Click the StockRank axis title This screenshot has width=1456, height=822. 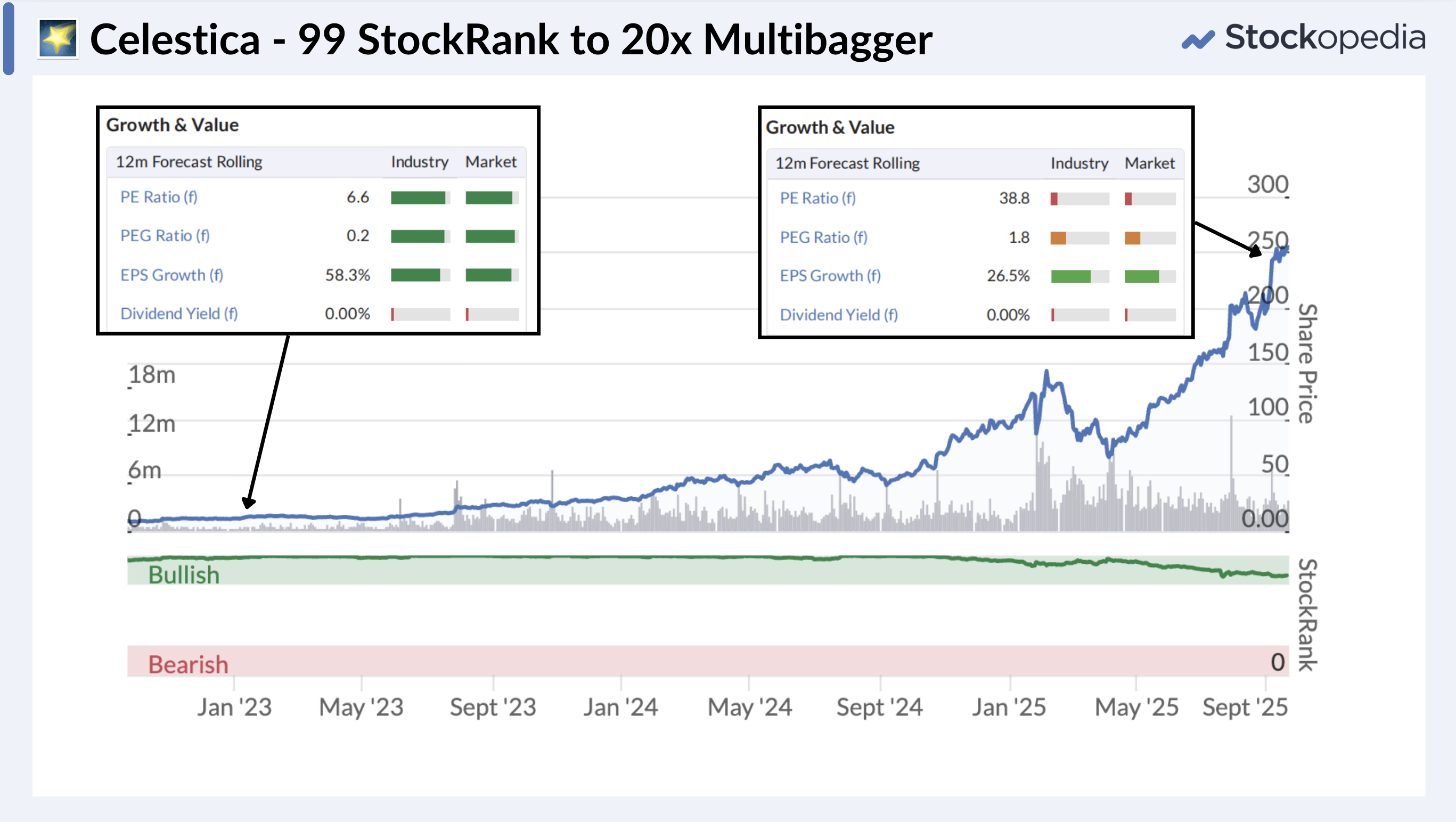pyautogui.click(x=1308, y=615)
